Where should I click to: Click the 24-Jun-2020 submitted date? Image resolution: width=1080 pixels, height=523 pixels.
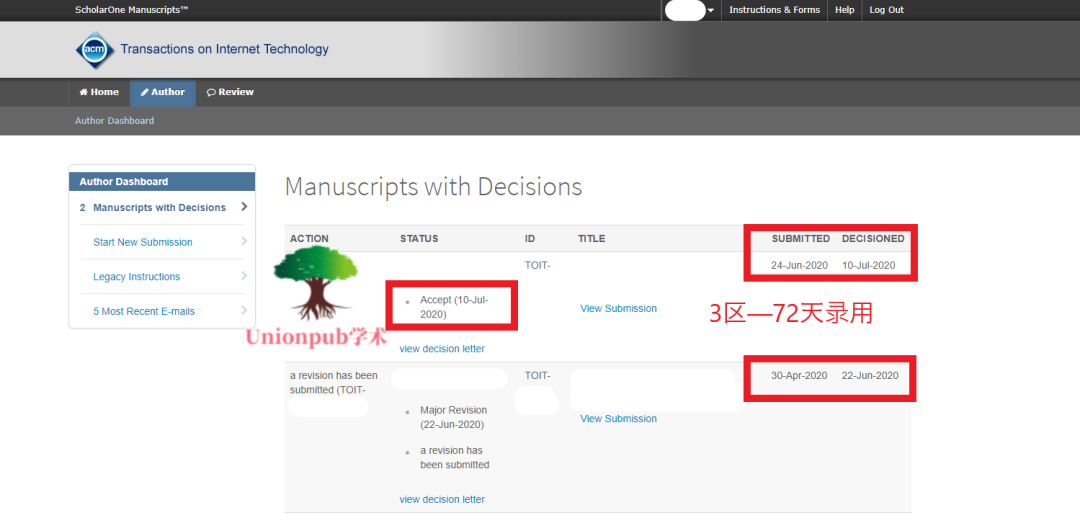799,265
